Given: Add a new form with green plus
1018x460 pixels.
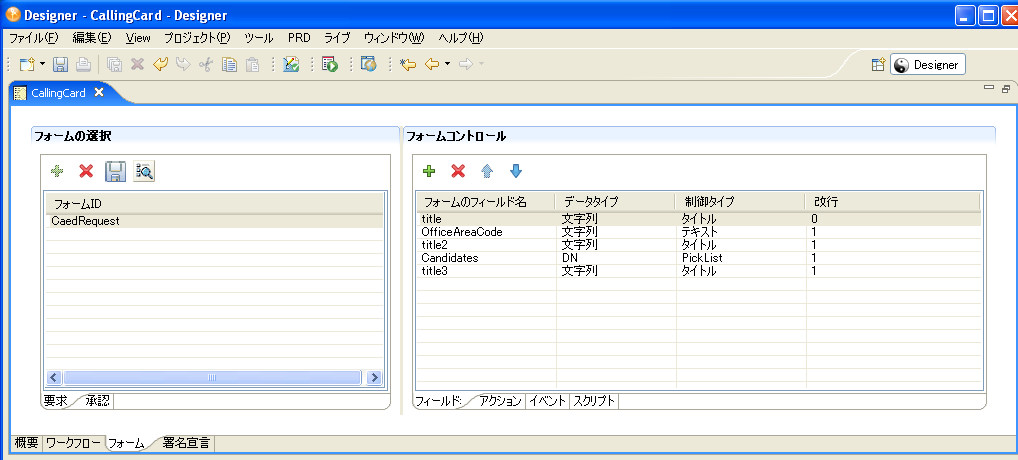Looking at the screenshot, I should (x=57, y=171).
